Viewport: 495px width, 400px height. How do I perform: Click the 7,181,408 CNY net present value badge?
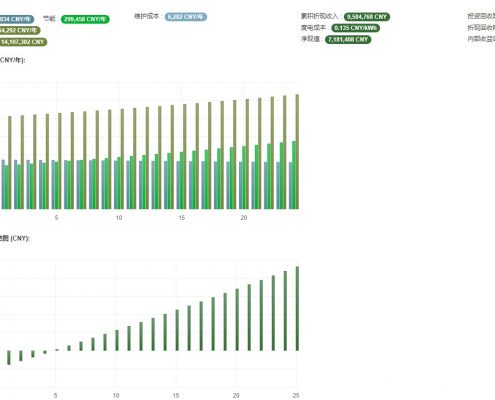(x=348, y=39)
